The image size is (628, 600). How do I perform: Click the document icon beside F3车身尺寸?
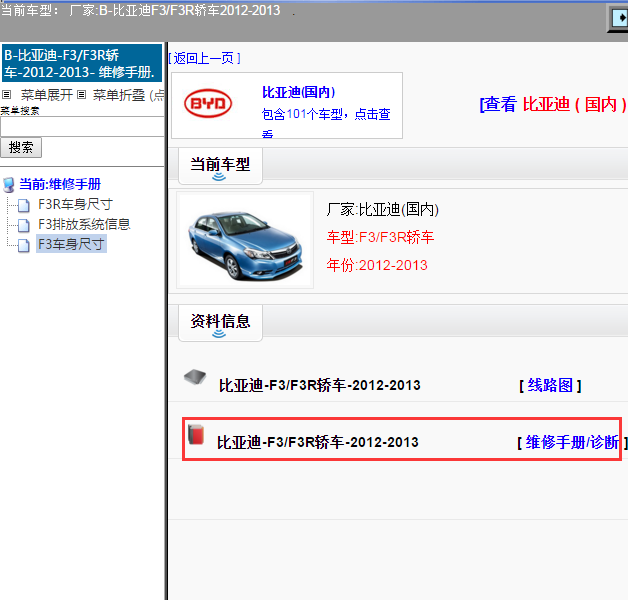pyautogui.click(x=24, y=245)
